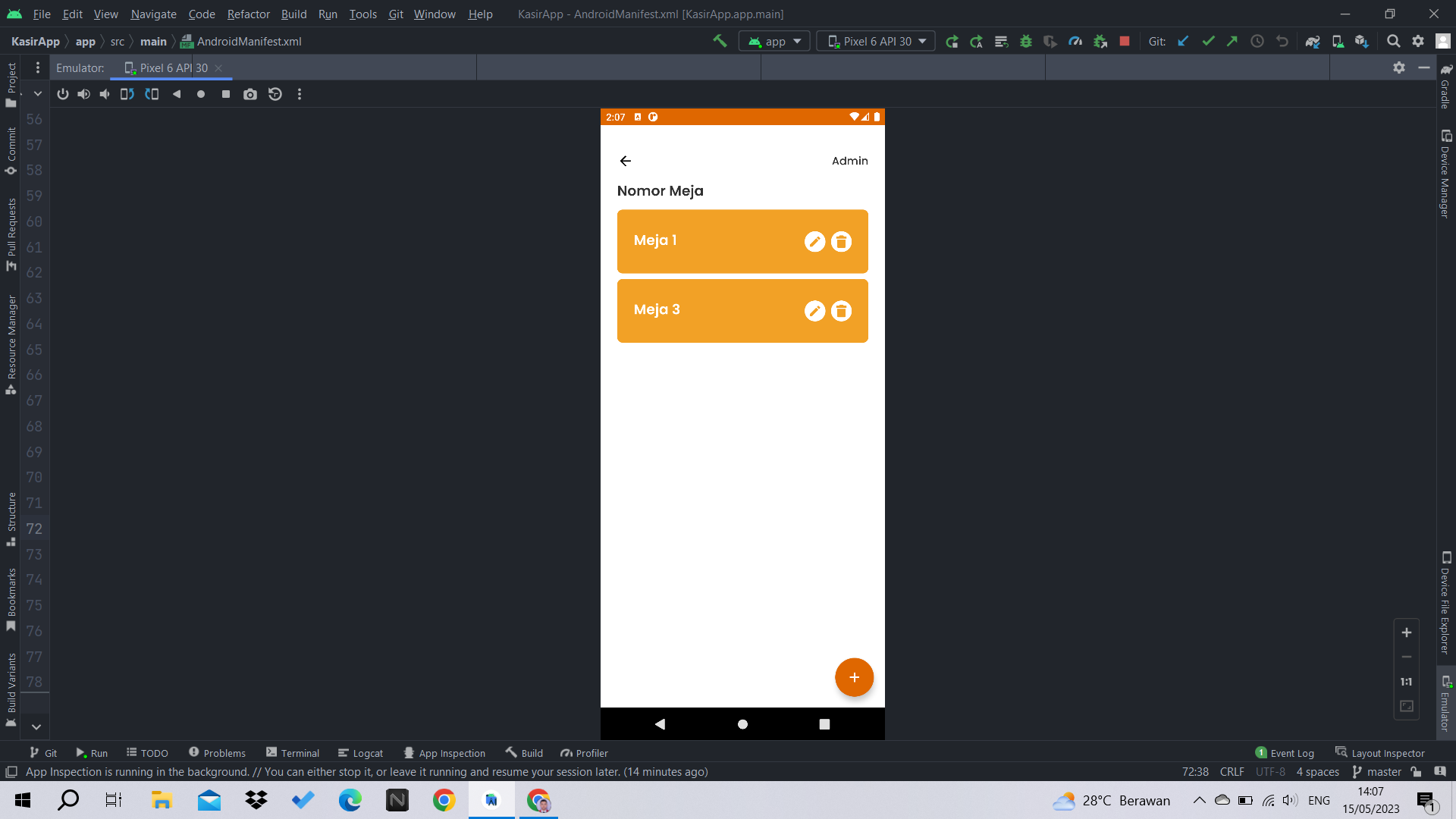Debug the app using the bug icon
This screenshot has width=1456, height=819.
pyautogui.click(x=1026, y=41)
